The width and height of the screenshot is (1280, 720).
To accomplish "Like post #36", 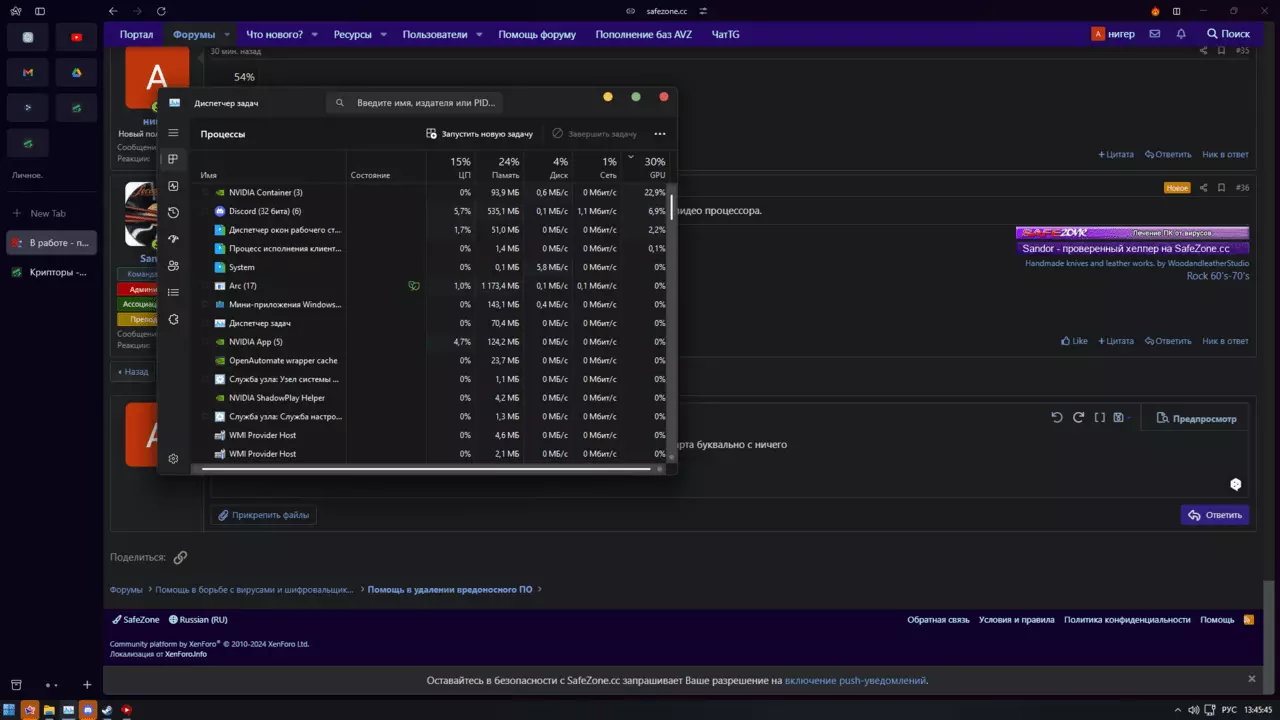I will click(1074, 341).
